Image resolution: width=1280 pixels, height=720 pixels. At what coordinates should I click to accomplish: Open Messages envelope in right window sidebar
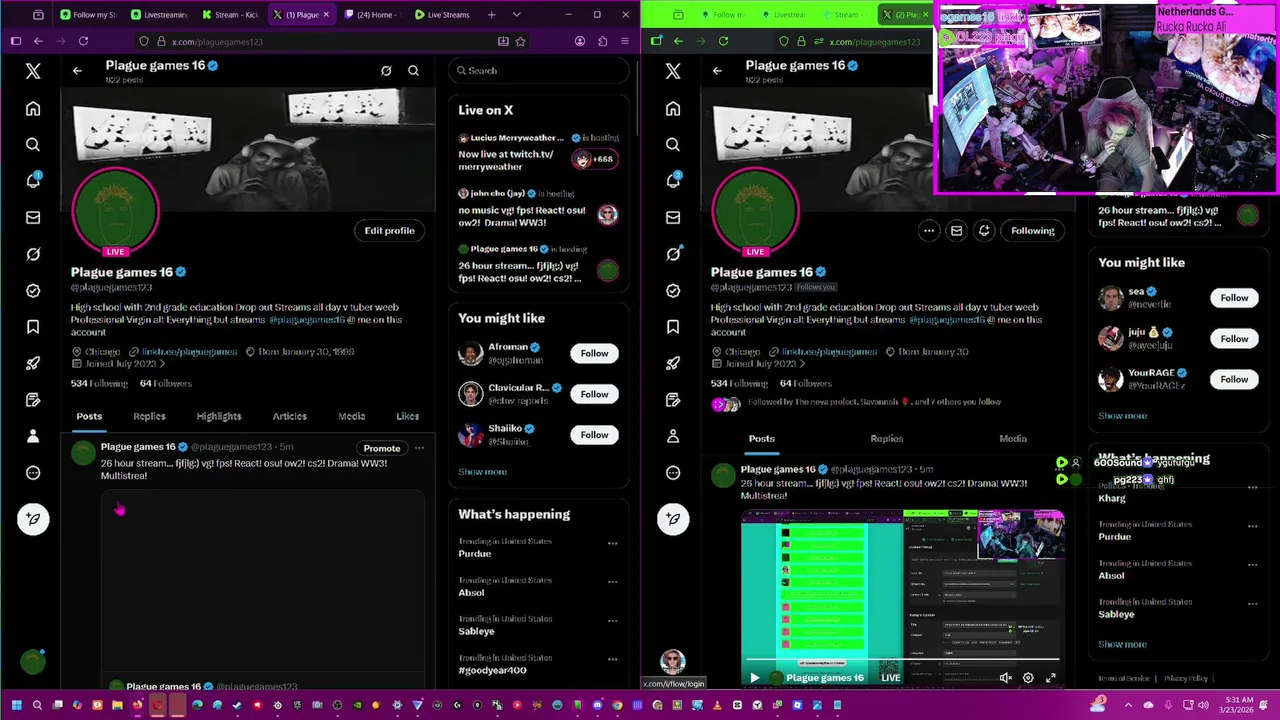click(673, 218)
